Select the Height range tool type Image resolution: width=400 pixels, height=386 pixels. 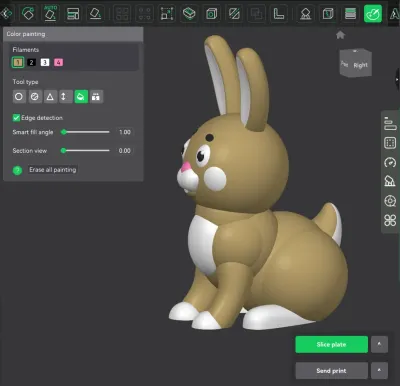(65, 97)
